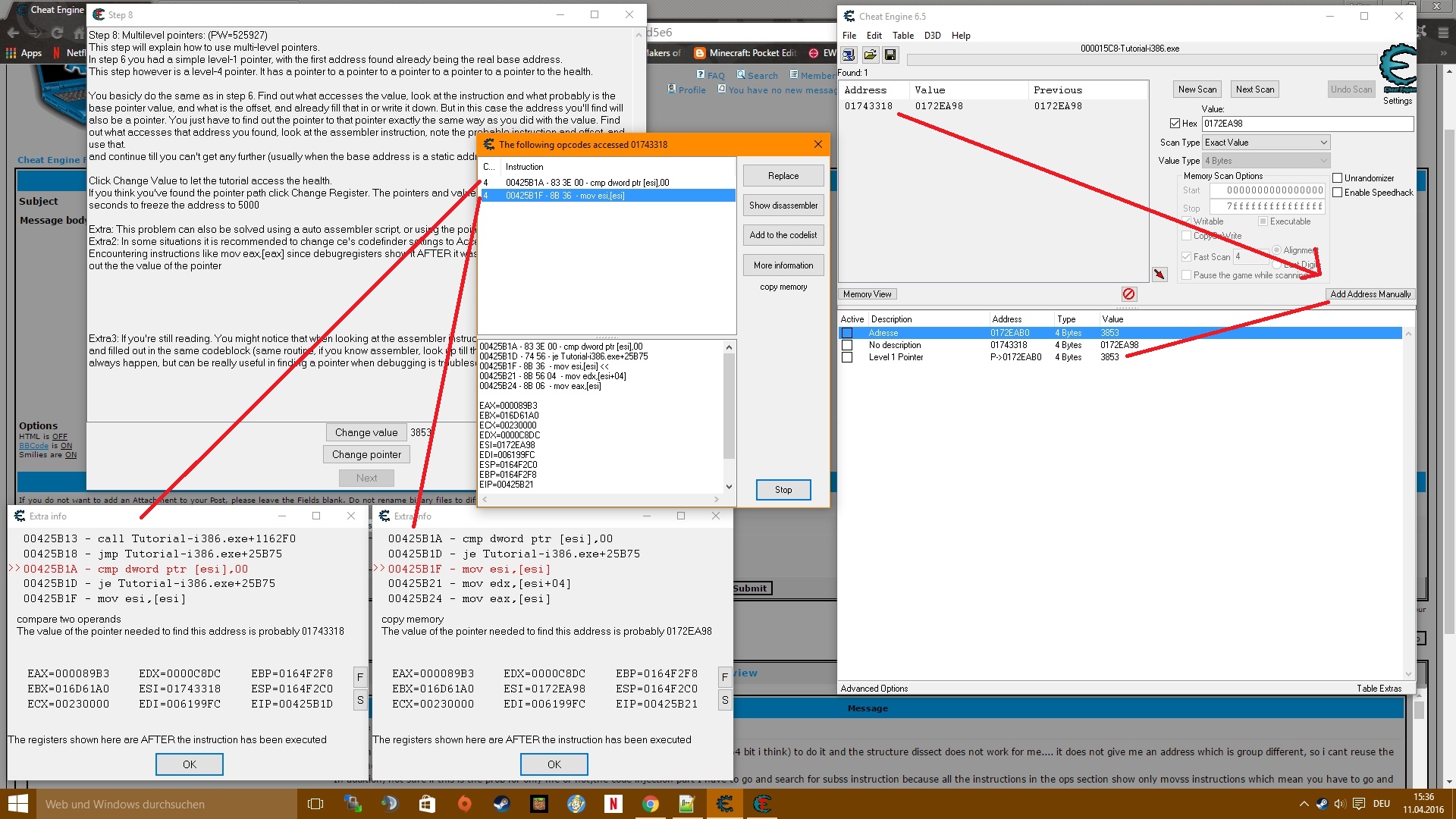Click Table Extras at the bottom

1379,689
